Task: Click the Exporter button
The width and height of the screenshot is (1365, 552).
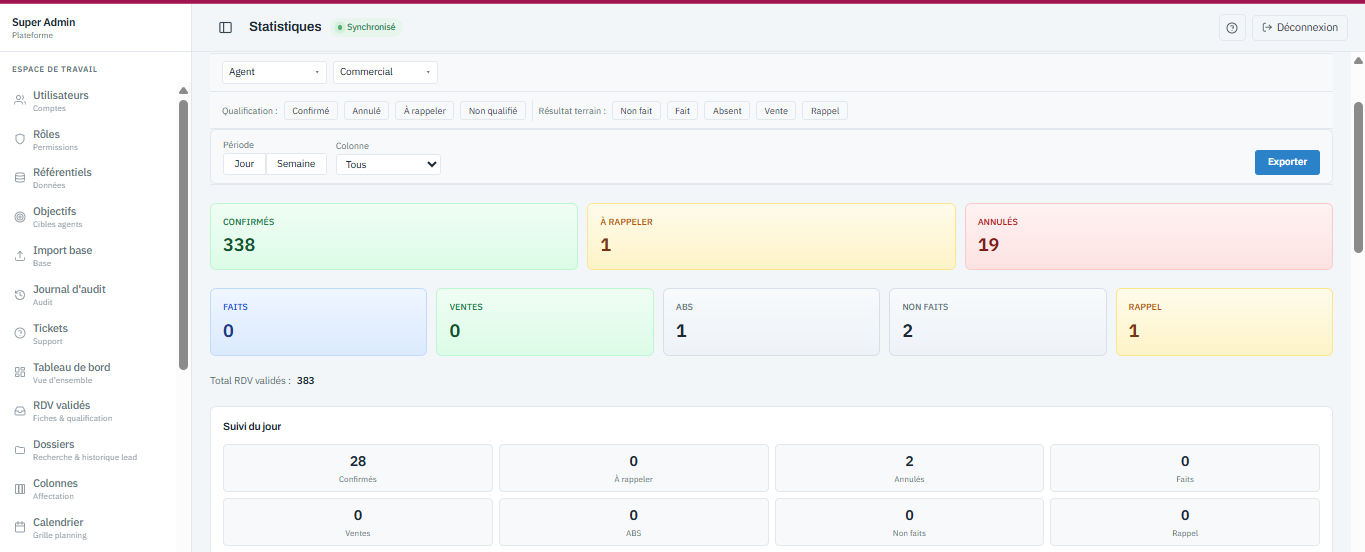Action: point(1287,162)
